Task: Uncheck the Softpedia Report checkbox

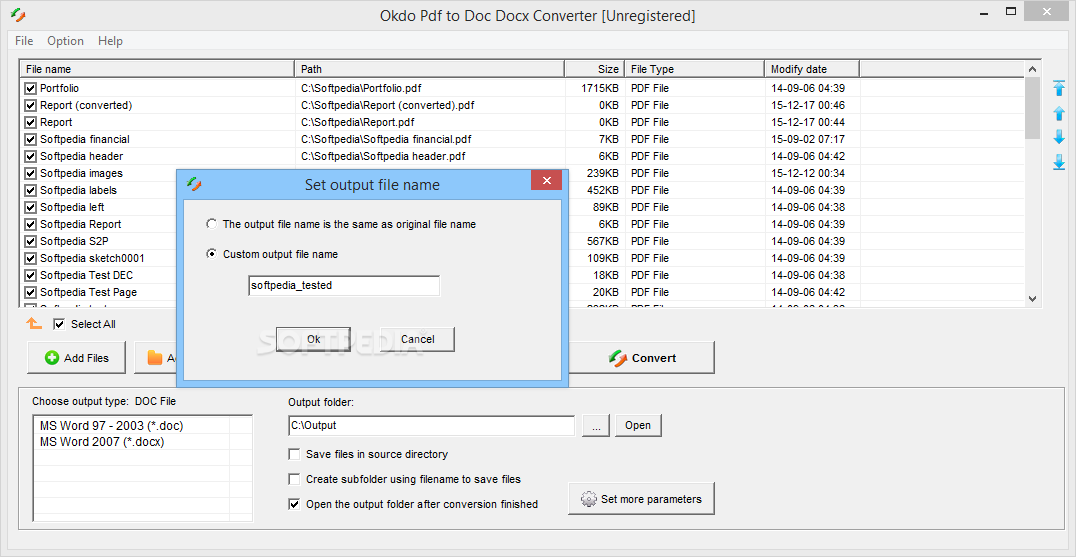Action: [30, 224]
